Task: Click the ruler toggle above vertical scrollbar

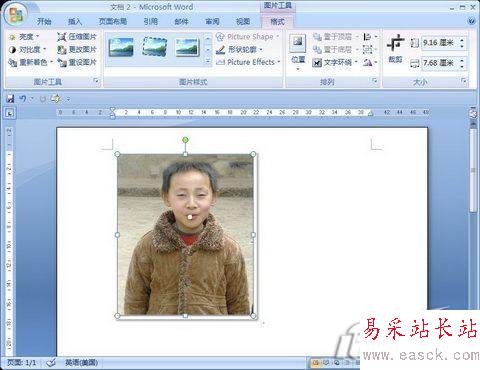Action: click(x=473, y=114)
